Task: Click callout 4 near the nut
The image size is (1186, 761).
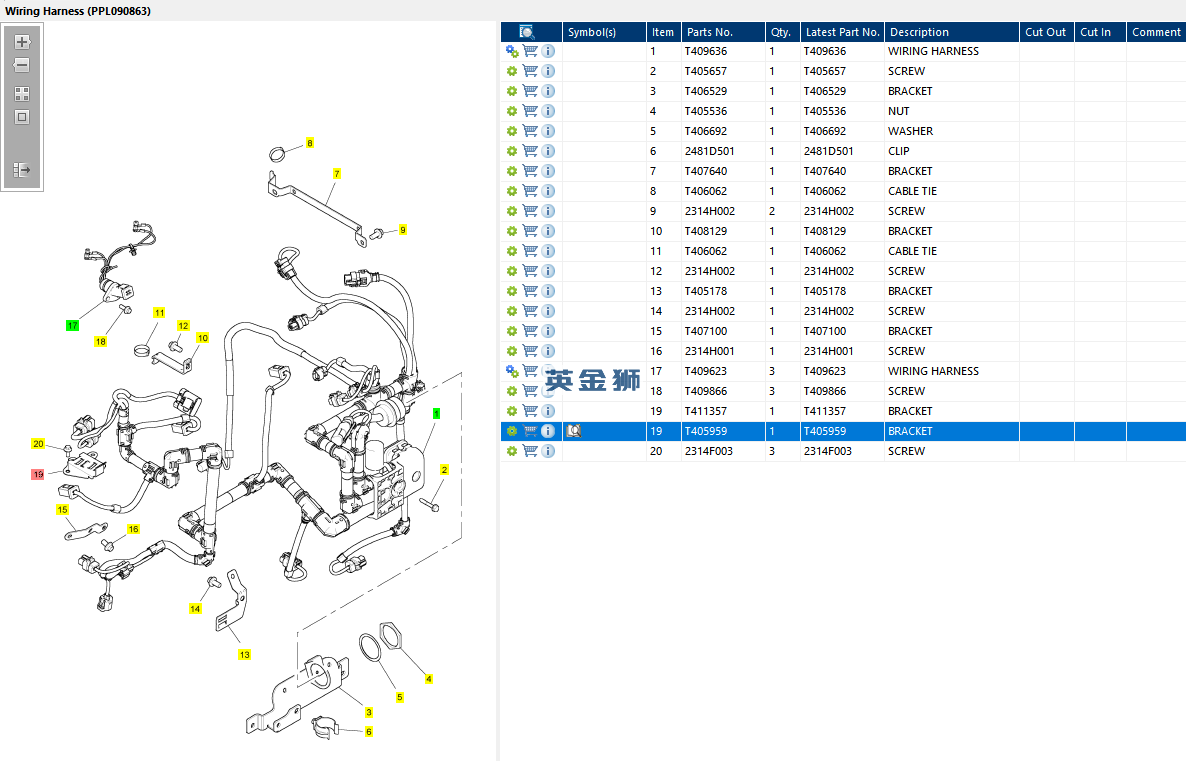Action: click(429, 679)
